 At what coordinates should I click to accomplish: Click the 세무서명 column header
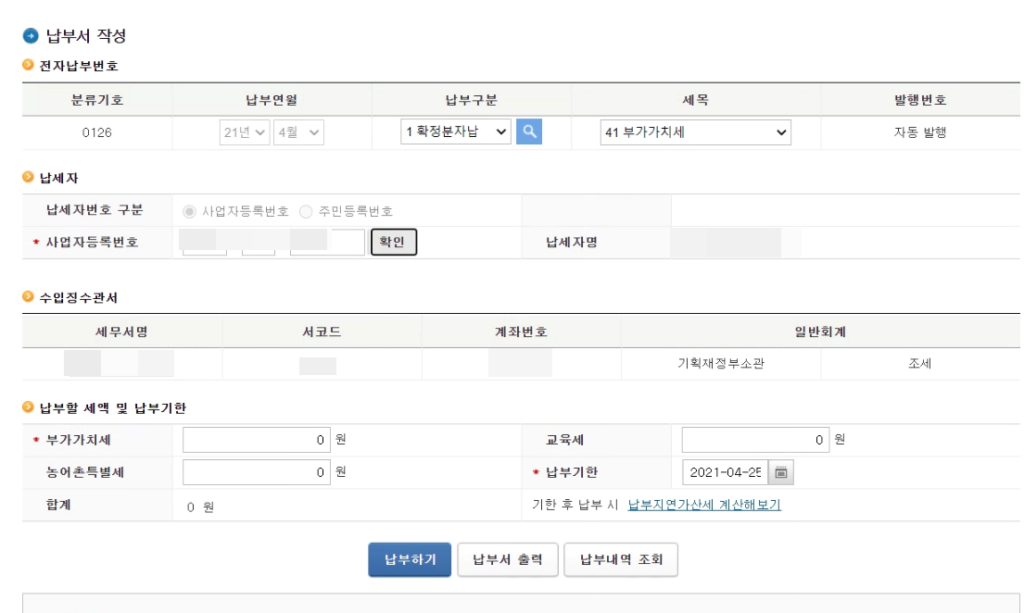point(122,332)
